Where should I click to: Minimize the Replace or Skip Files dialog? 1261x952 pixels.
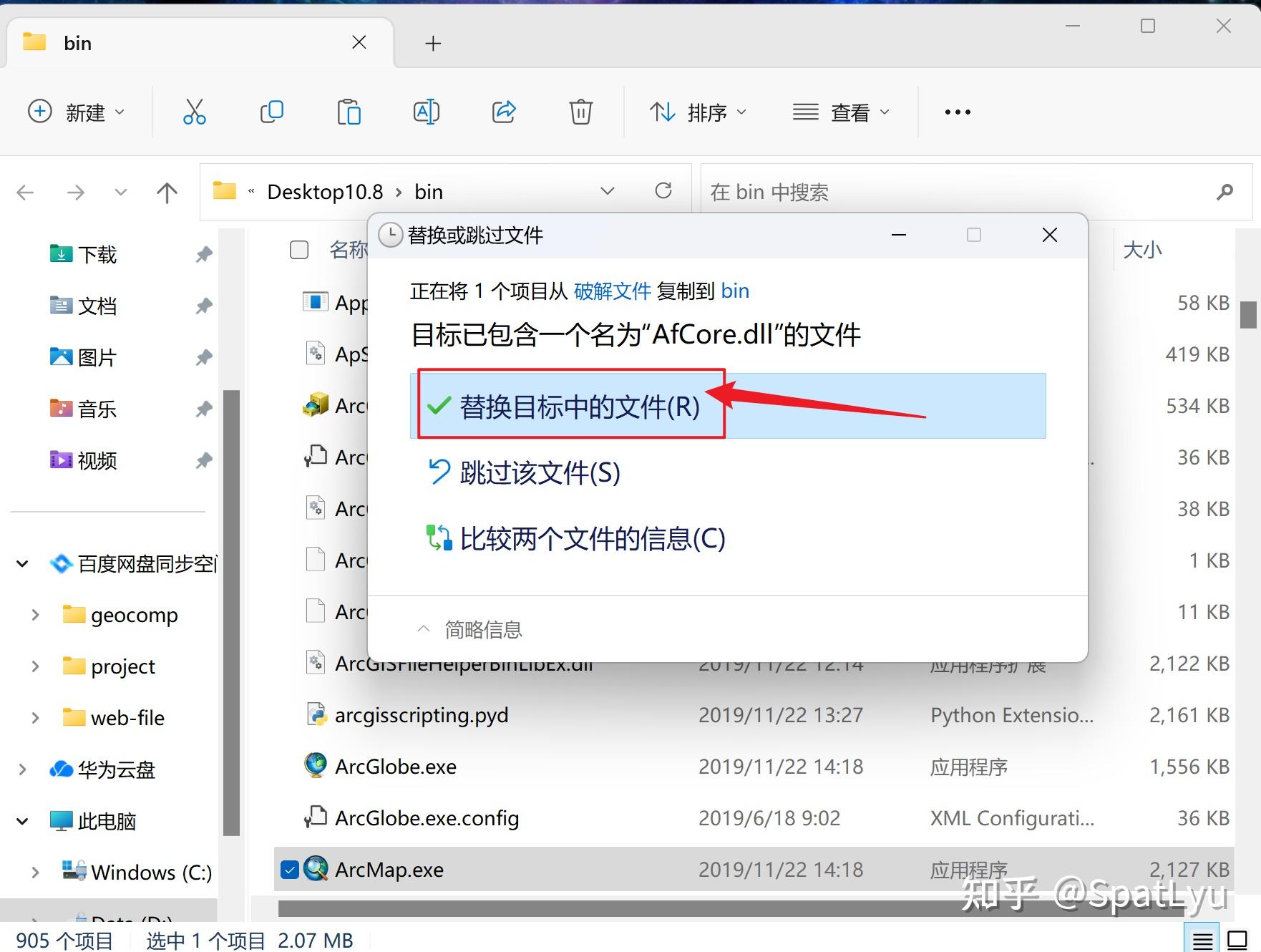pyautogui.click(x=899, y=235)
